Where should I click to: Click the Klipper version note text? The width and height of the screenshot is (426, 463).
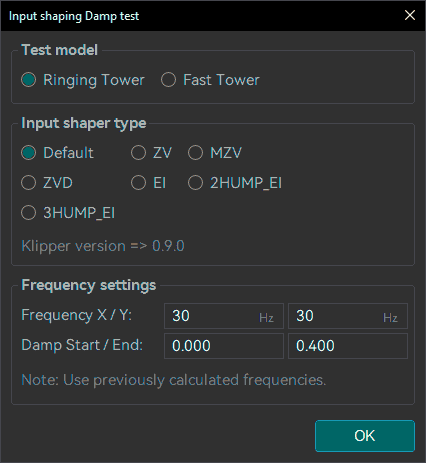click(103, 246)
